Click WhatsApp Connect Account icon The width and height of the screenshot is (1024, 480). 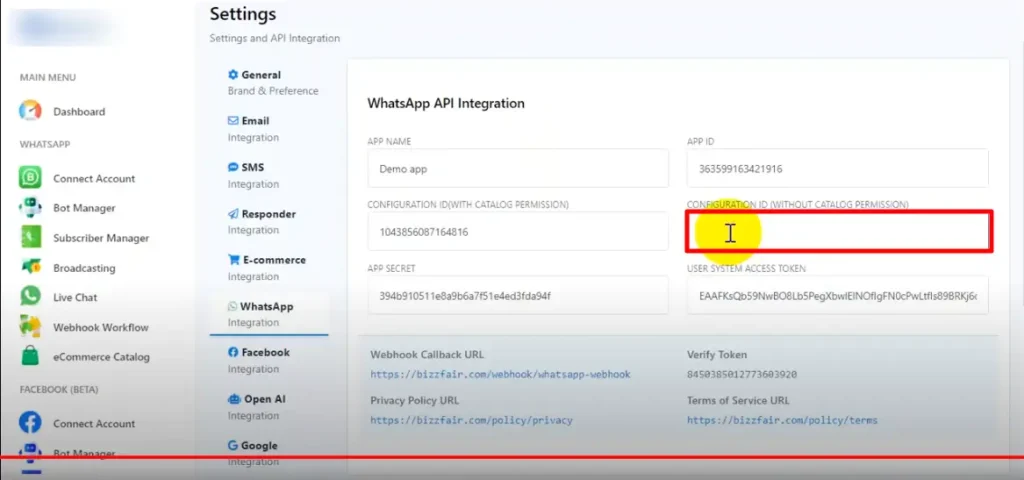pyautogui.click(x=31, y=178)
